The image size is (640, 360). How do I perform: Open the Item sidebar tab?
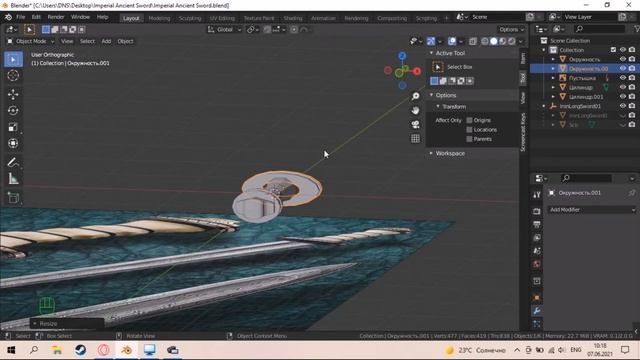pyautogui.click(x=523, y=58)
